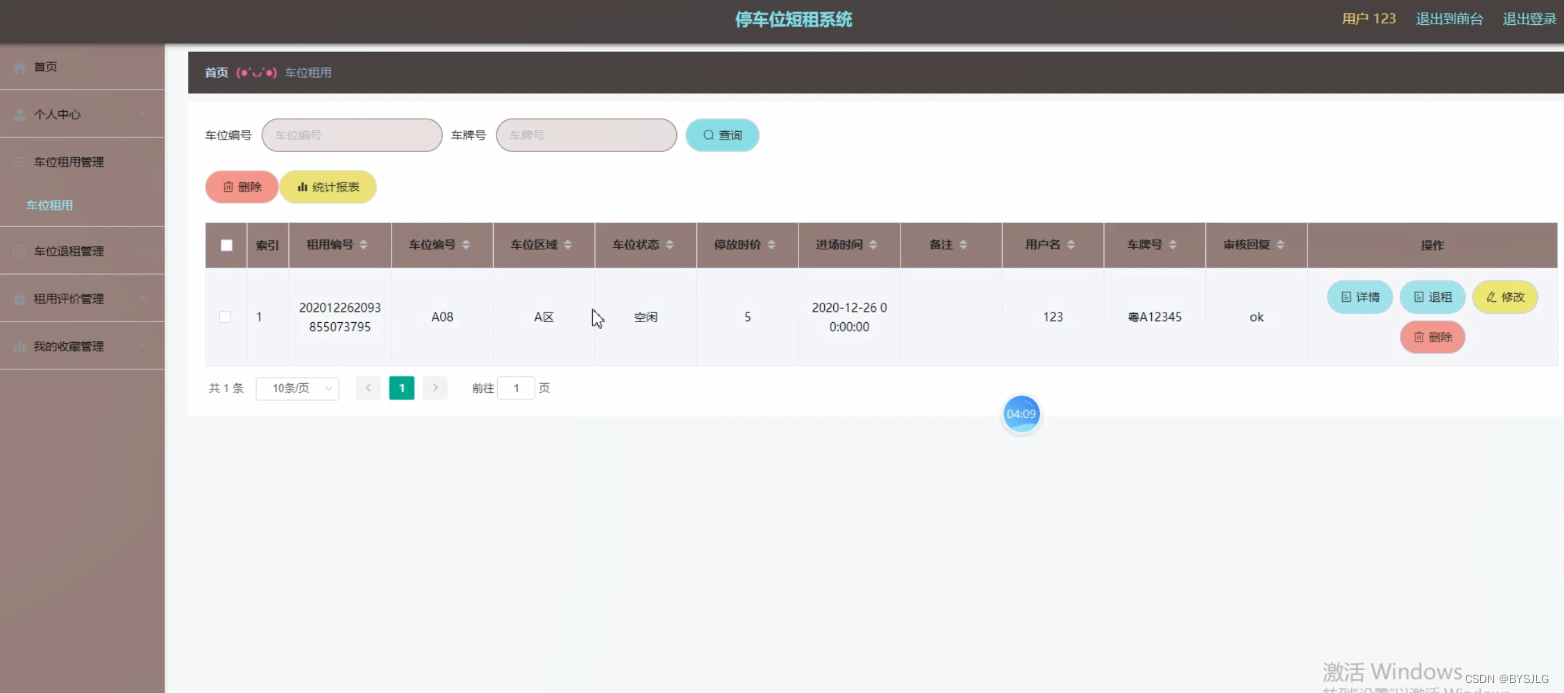The width and height of the screenshot is (1564, 693).
Task: Go to next page arrow
Action: (435, 388)
